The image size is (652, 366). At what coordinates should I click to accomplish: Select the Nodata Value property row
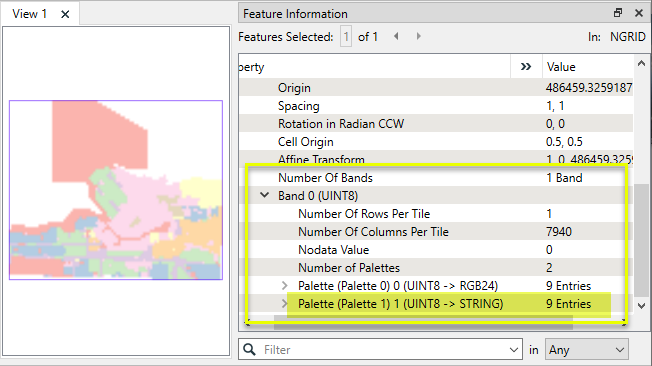click(x=436, y=250)
